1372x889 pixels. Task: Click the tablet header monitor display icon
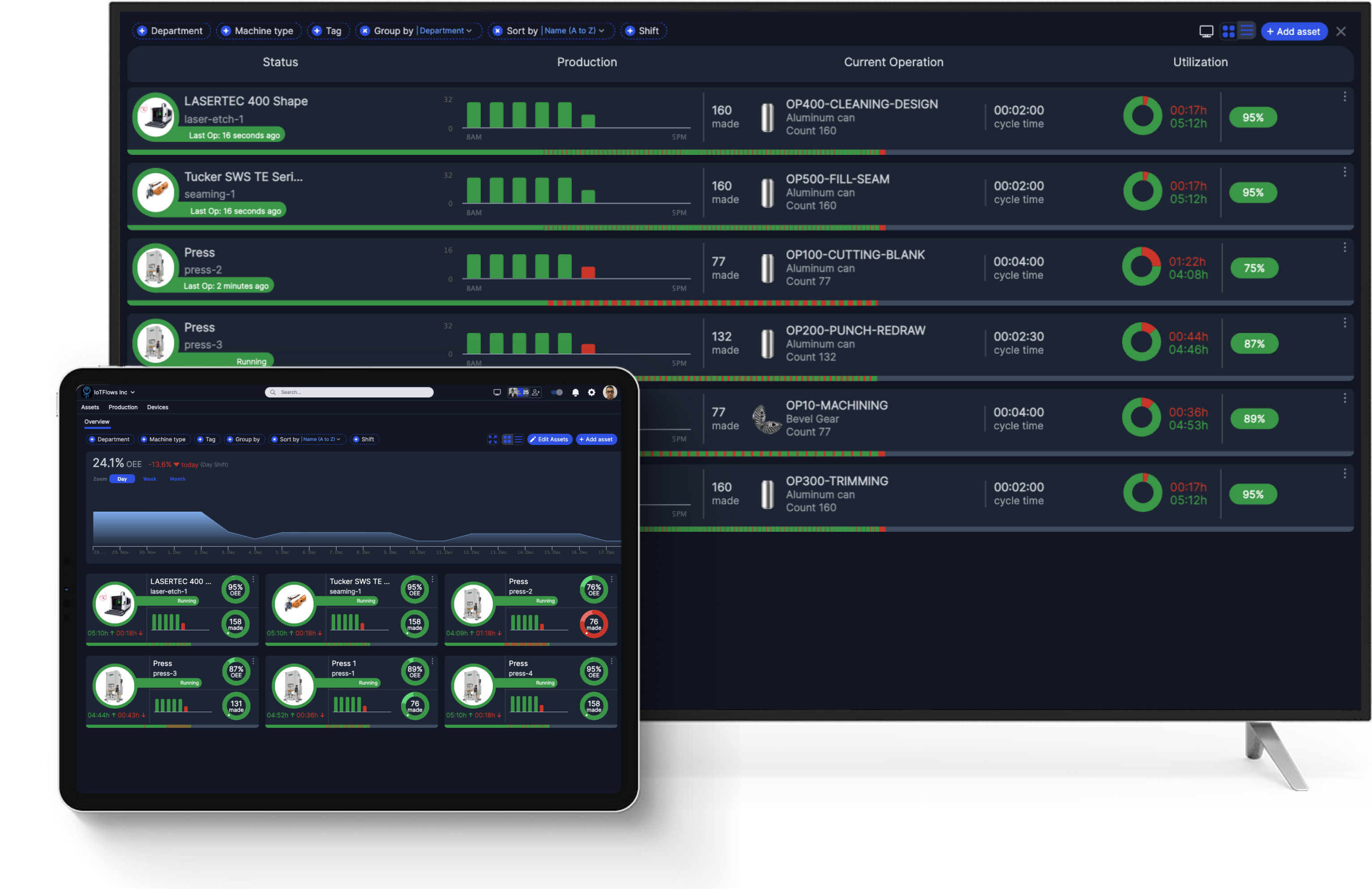tap(497, 393)
